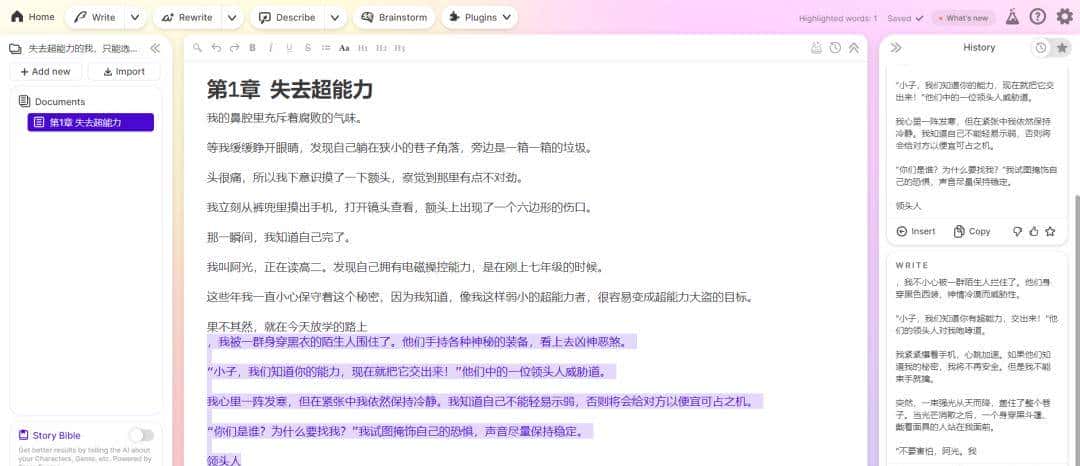Click the right-edge vertical scrollbar
The image size is (1080, 466).
point(1077,330)
